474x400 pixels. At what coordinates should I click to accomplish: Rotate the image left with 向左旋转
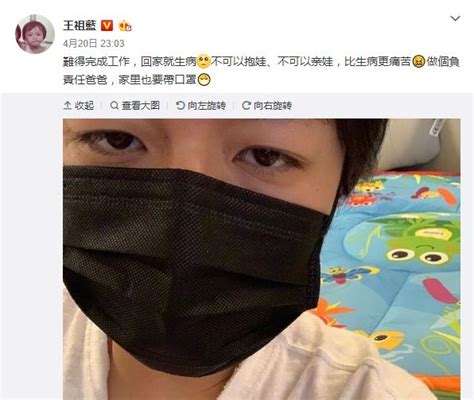tap(201, 106)
